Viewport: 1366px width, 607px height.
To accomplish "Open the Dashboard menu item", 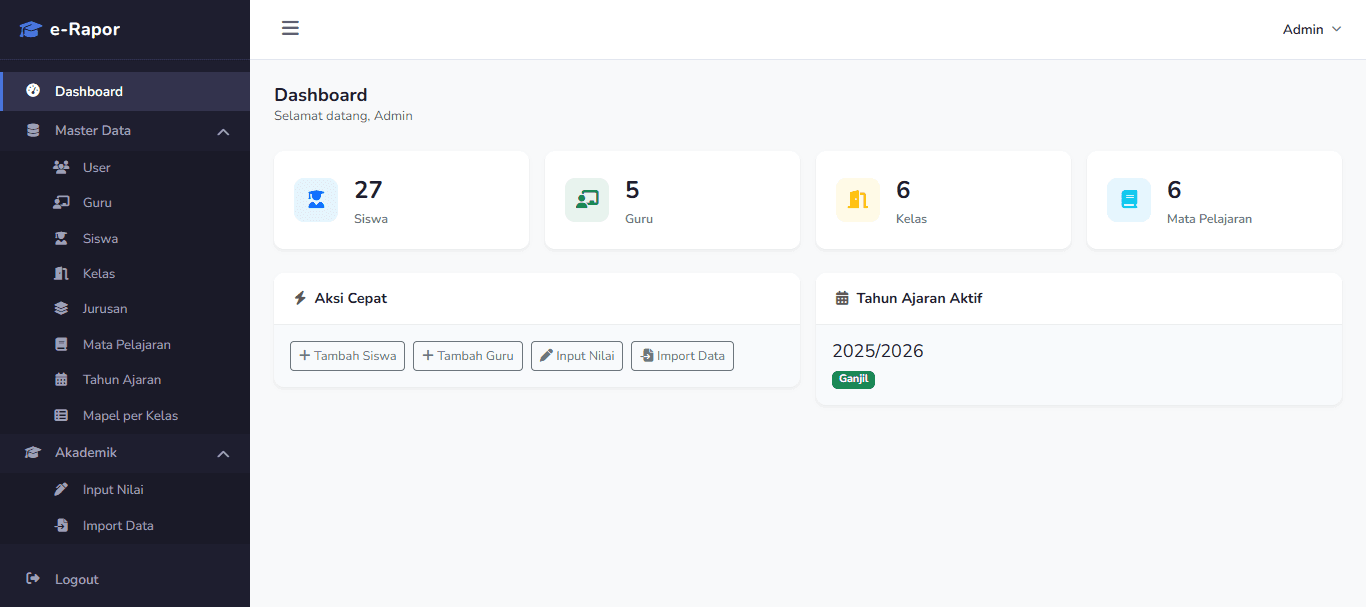I will coord(90,90).
